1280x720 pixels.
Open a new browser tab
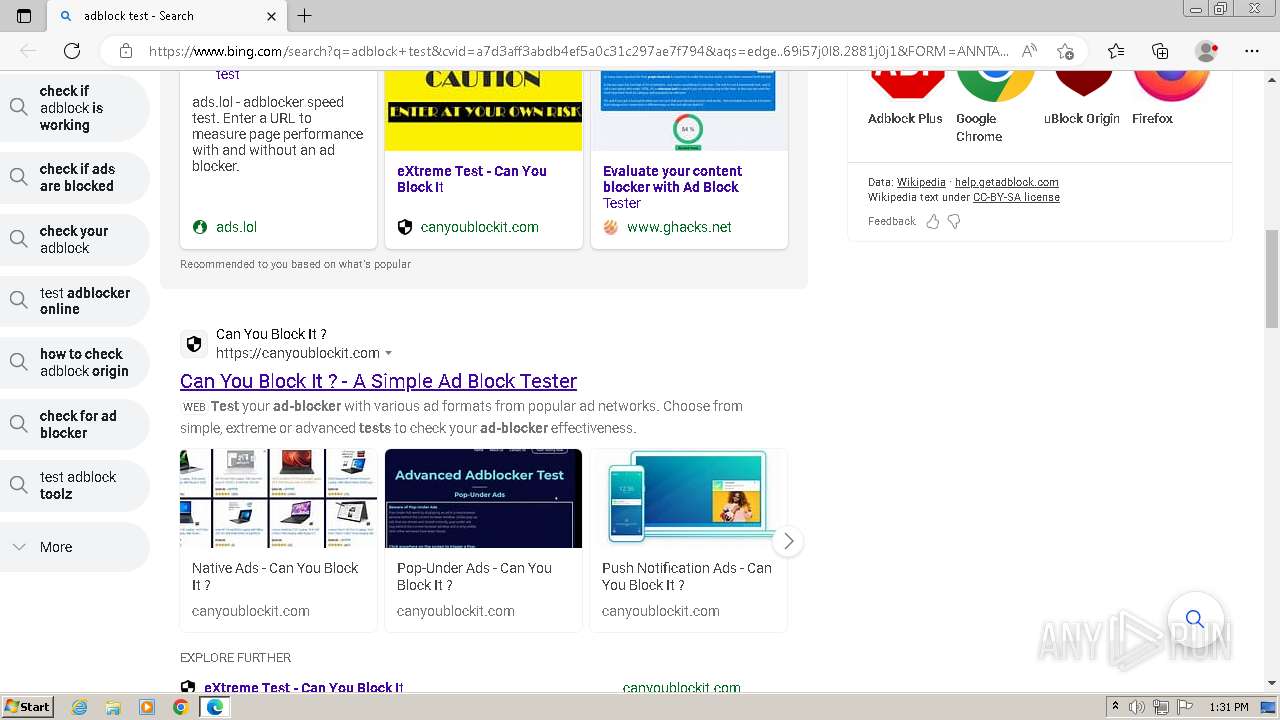305,16
